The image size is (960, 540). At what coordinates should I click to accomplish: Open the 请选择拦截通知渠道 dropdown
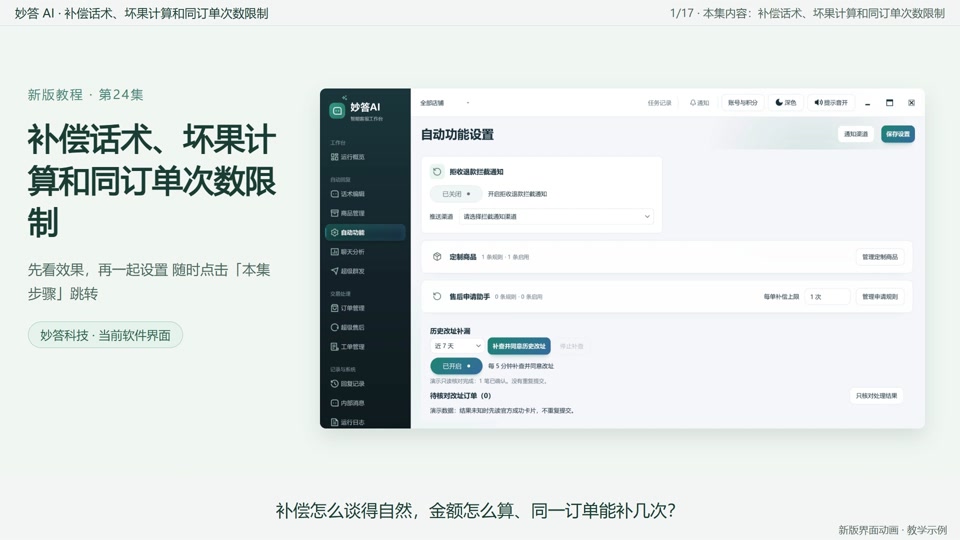[556, 217]
